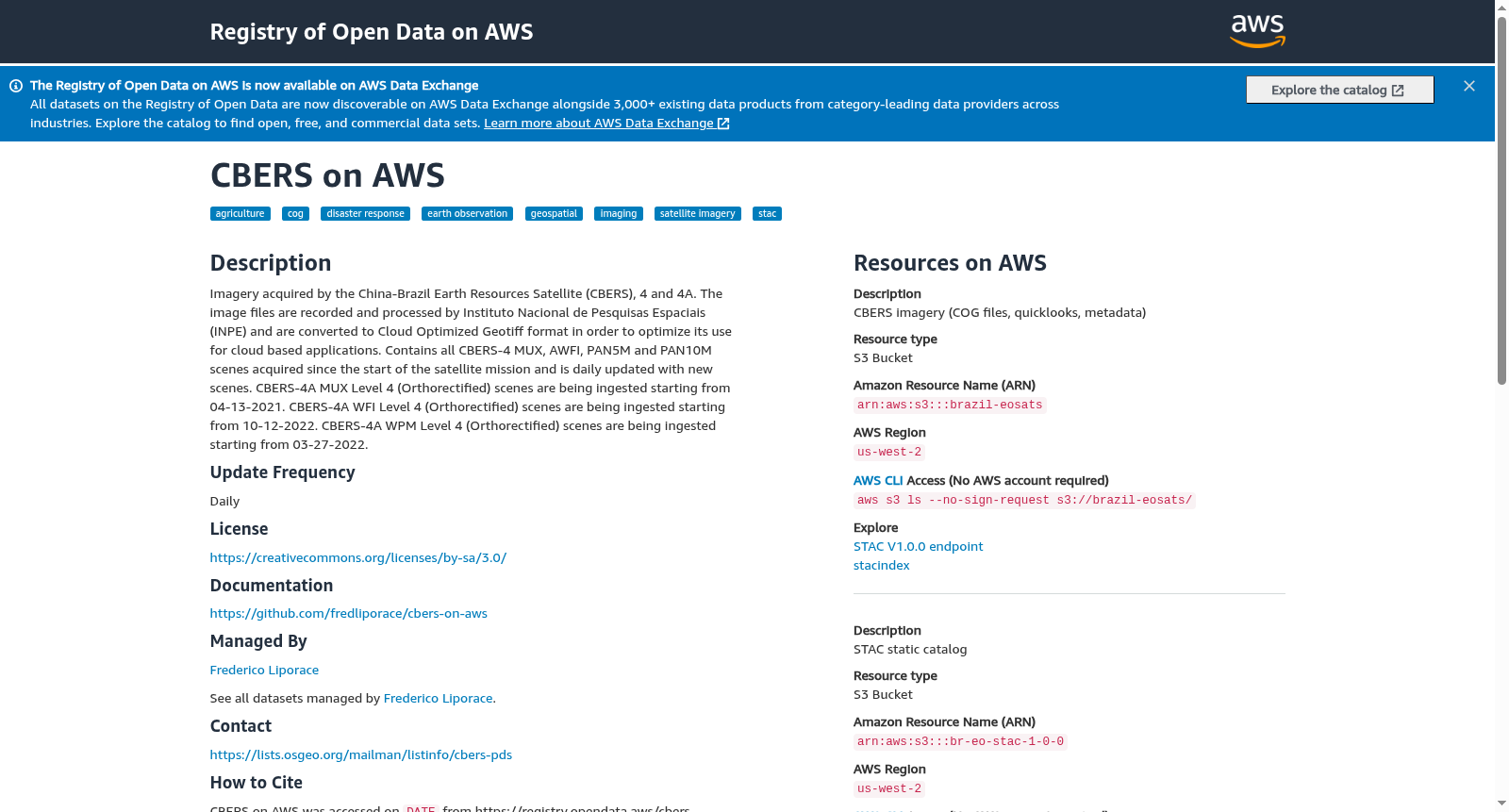Select the stac tag
This screenshot has width=1509, height=812.
click(x=768, y=214)
